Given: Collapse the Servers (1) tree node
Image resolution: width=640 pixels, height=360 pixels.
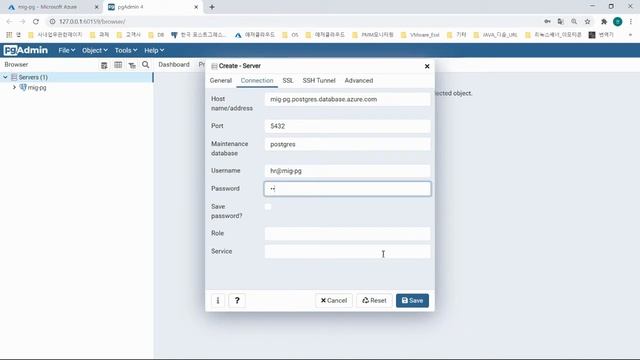Looking at the screenshot, I should point(5,77).
